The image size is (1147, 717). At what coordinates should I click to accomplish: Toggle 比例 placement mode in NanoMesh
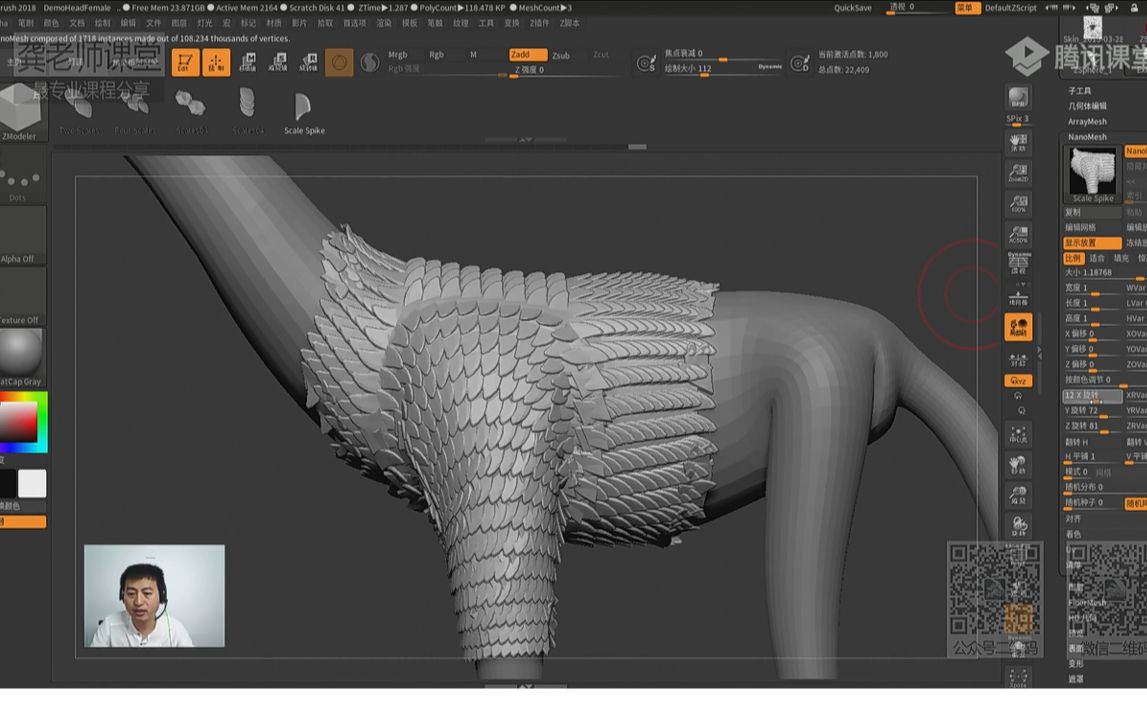(1073, 259)
